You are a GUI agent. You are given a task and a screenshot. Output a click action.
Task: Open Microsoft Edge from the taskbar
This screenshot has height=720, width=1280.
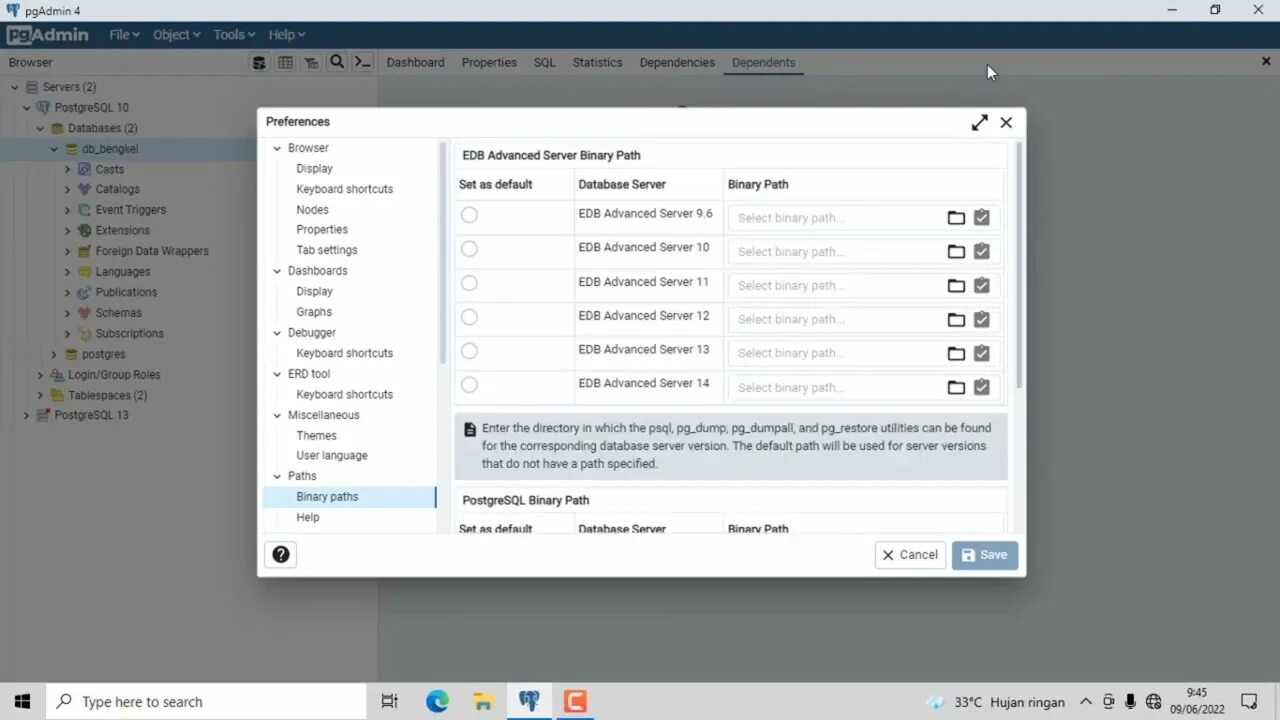tap(437, 701)
